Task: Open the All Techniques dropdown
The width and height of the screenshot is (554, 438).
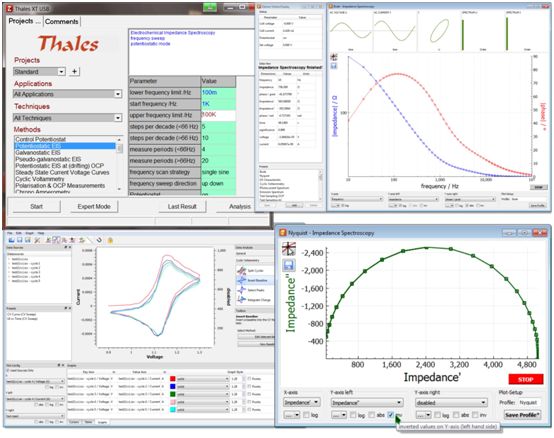Action: pyautogui.click(x=67, y=118)
